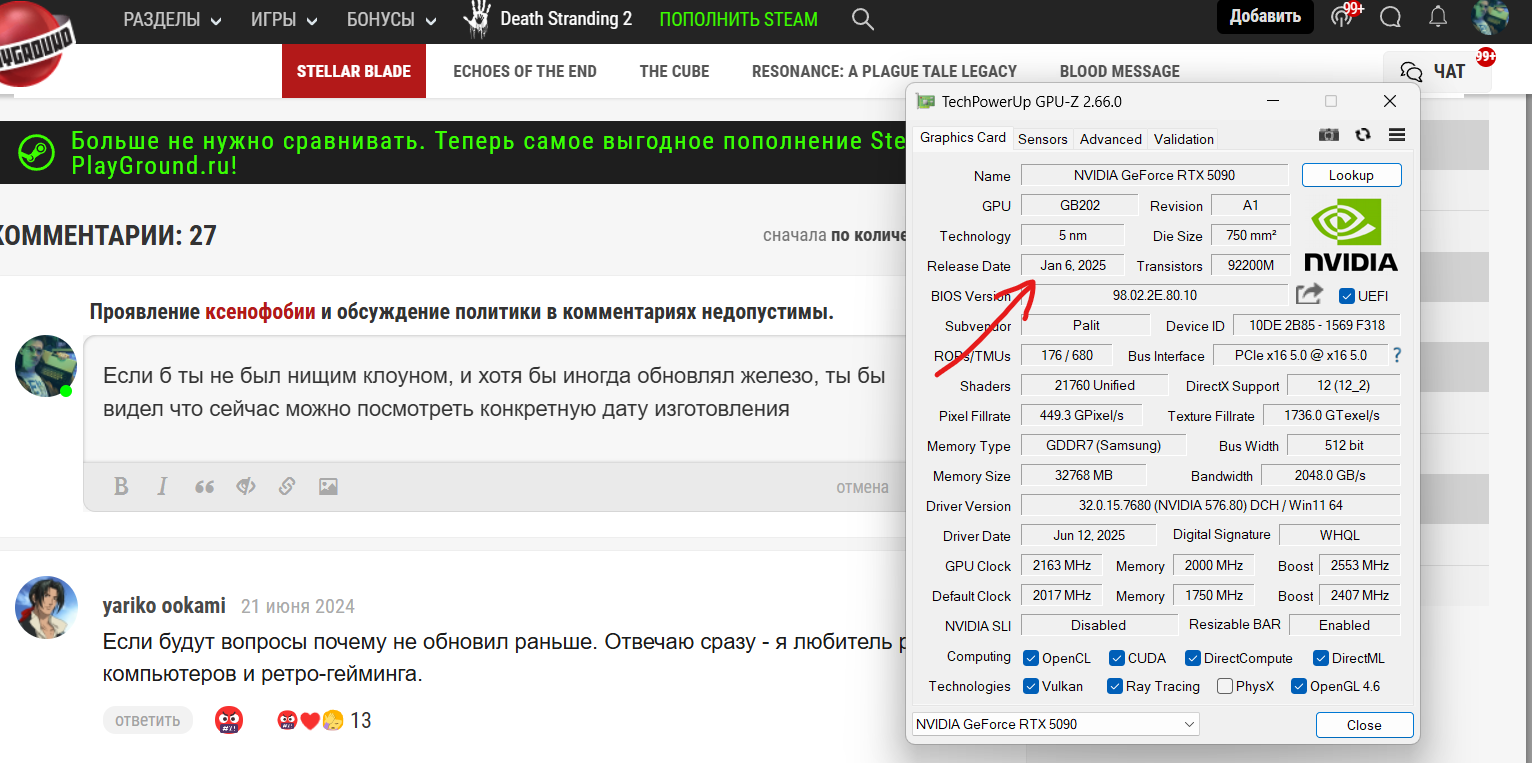
Task: Open the ЧАТ button
Action: 1436,71
